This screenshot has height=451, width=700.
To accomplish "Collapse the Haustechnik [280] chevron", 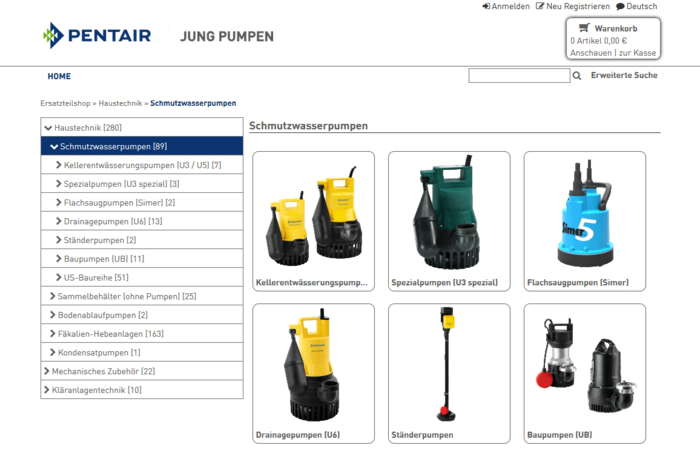I will (x=48, y=128).
